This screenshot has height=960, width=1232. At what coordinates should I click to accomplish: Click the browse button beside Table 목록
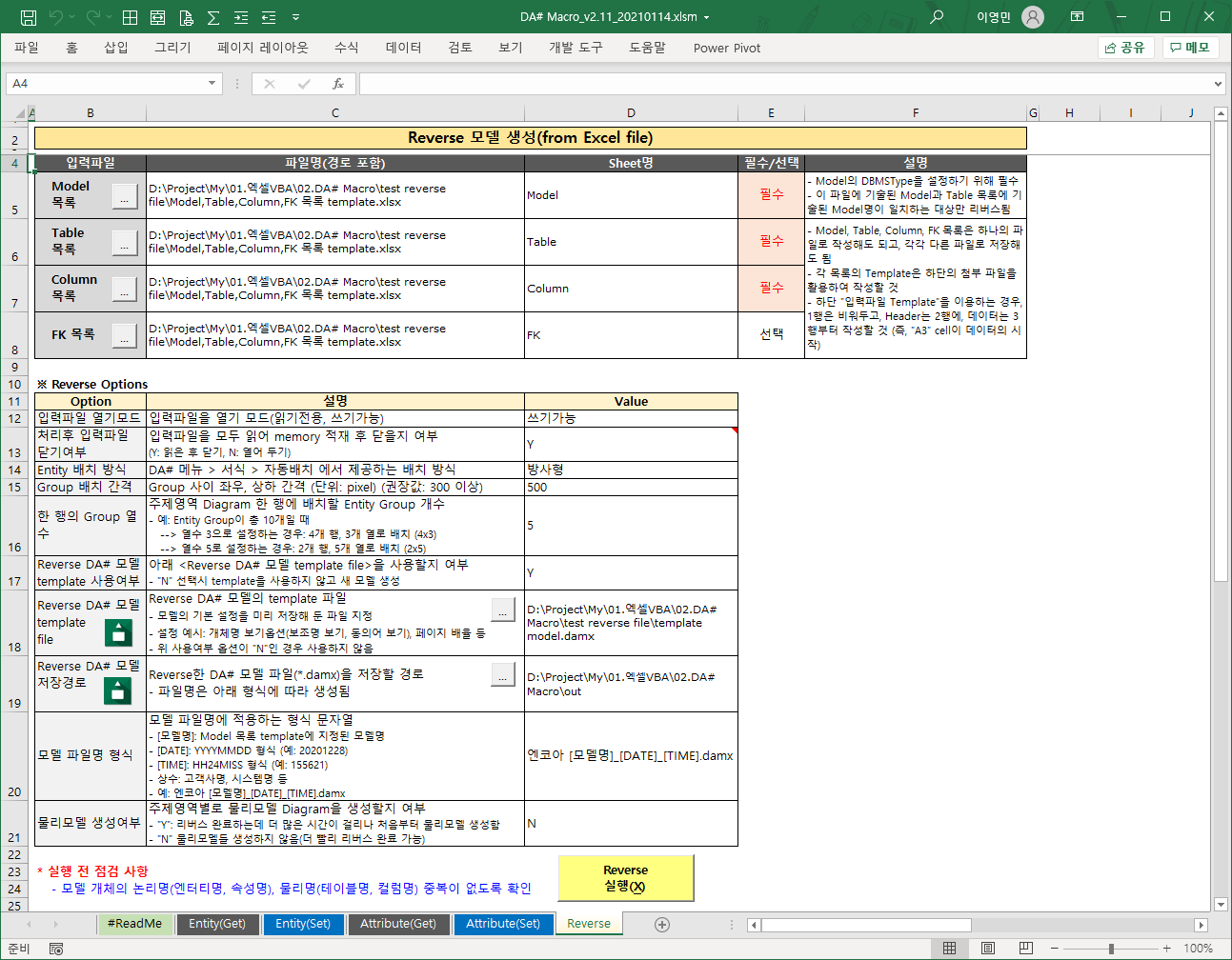125,243
